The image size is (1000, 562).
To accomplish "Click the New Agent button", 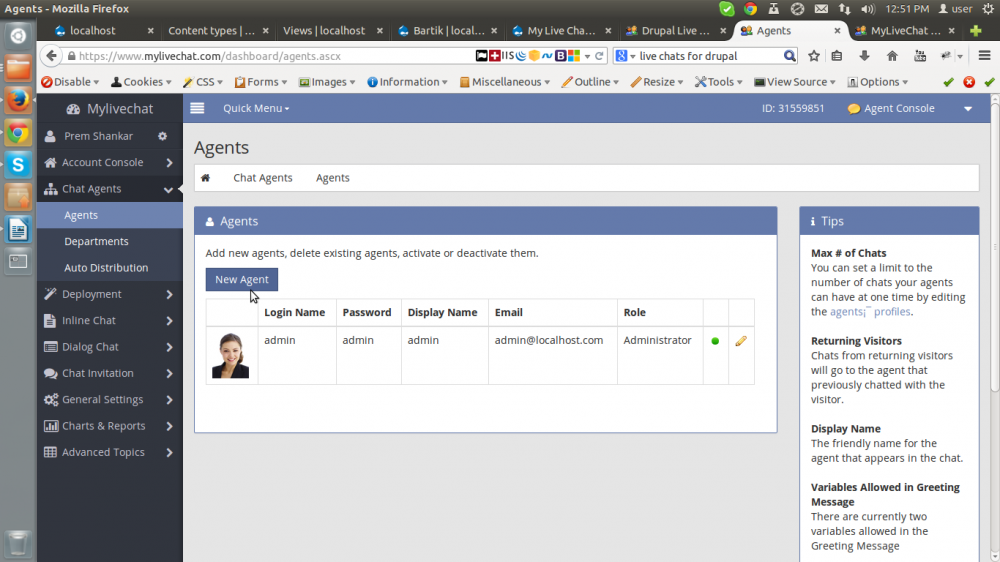I will click(242, 280).
